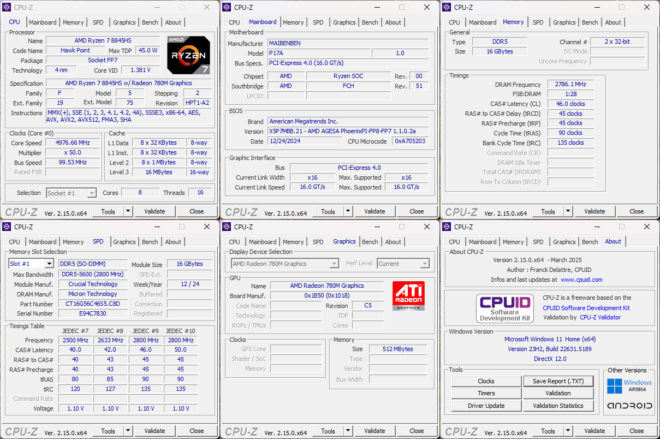Screen dimensions: 660x439
Task: Open the www.cpuid.com link
Action: point(581,279)
